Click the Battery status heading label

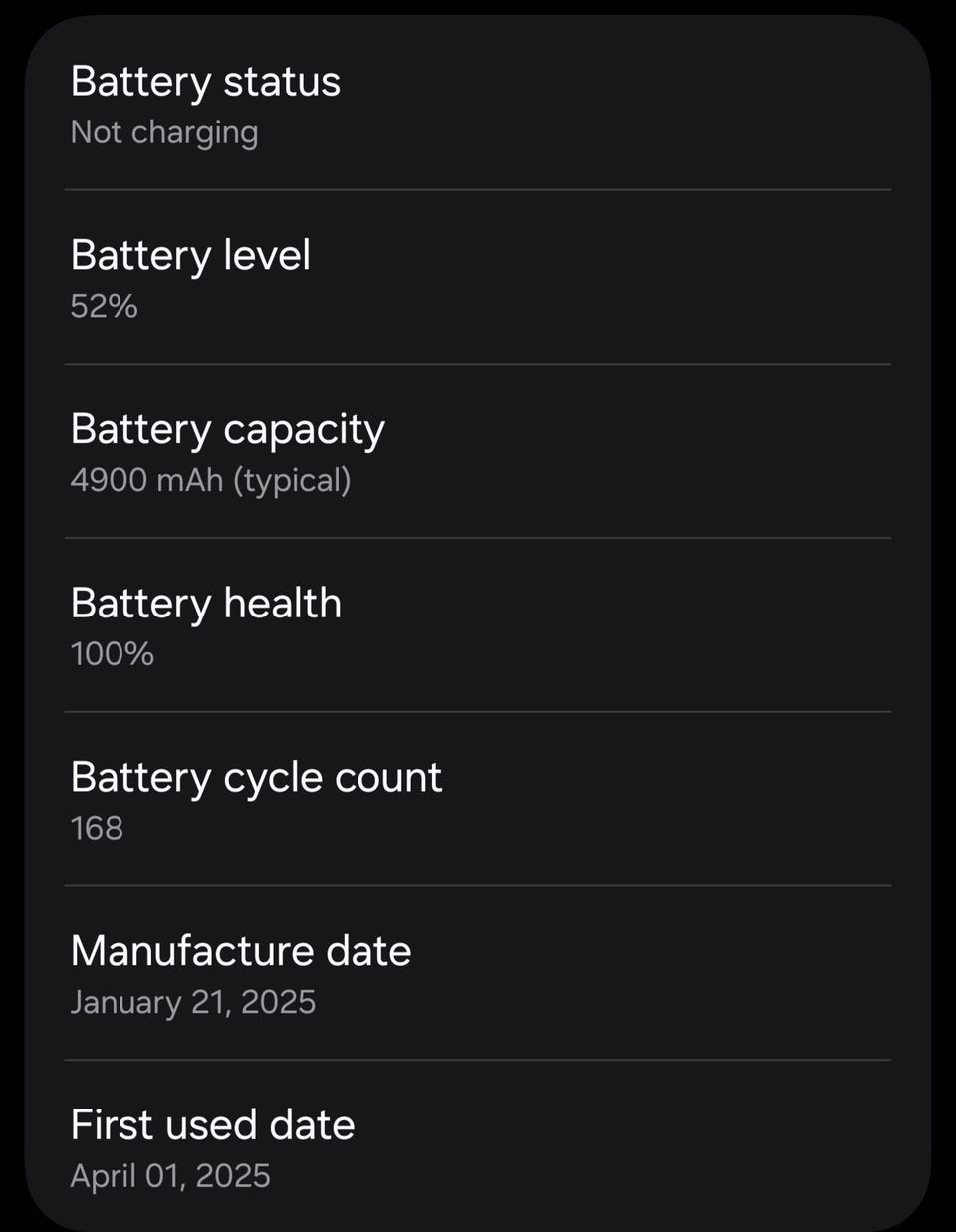[x=205, y=82]
